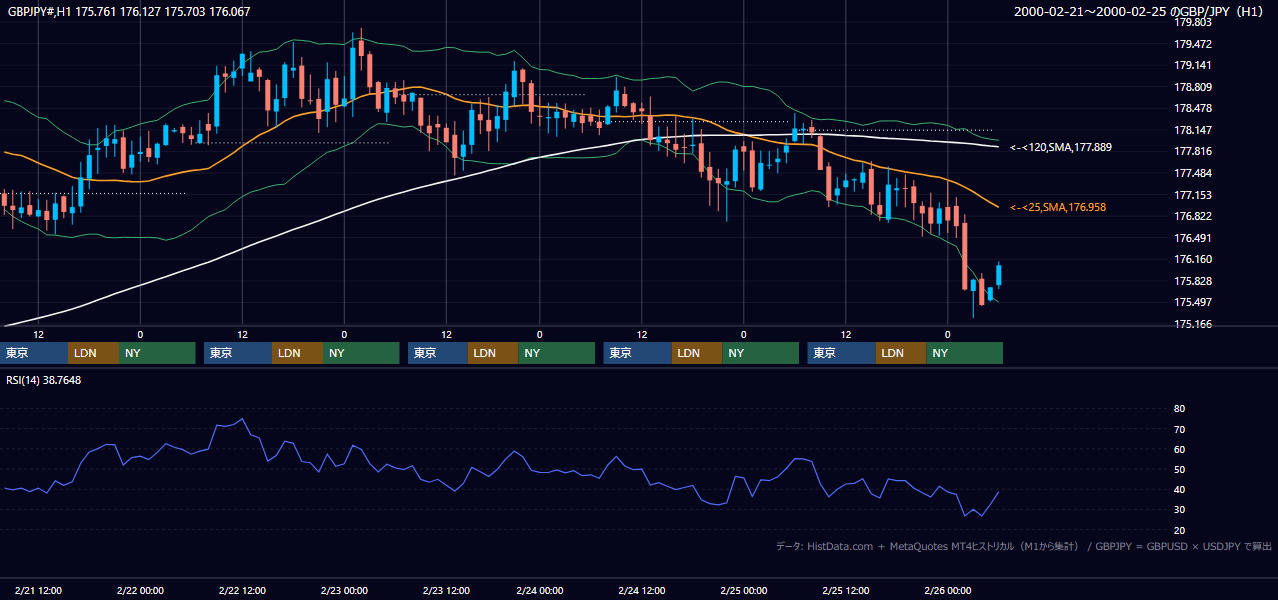
Task: Click the 25 SMA label showing 176.958
Action: pos(1058,207)
